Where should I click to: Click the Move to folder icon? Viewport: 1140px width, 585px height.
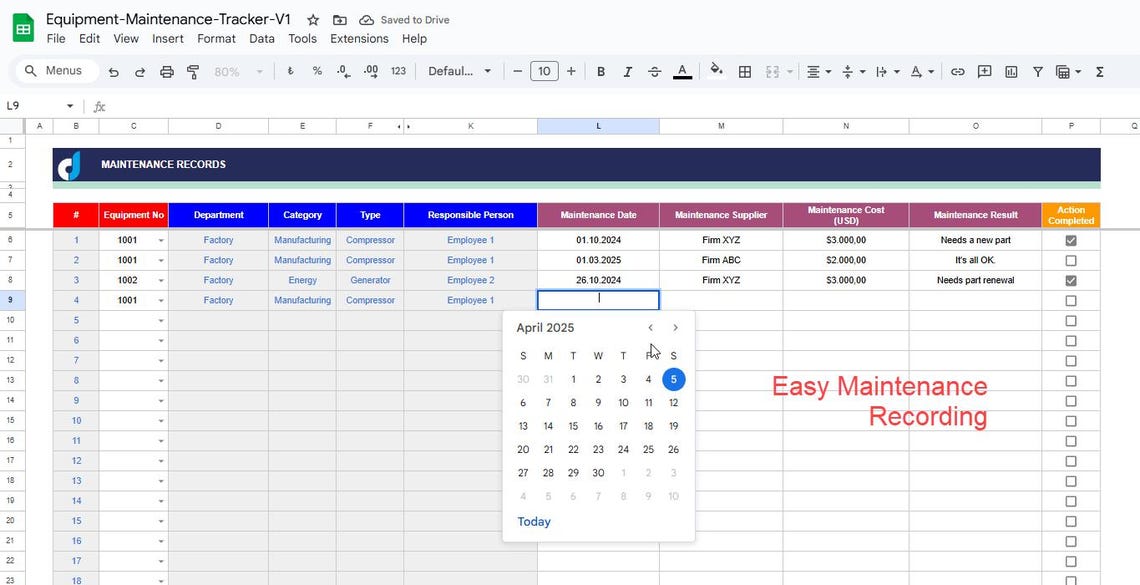(340, 20)
